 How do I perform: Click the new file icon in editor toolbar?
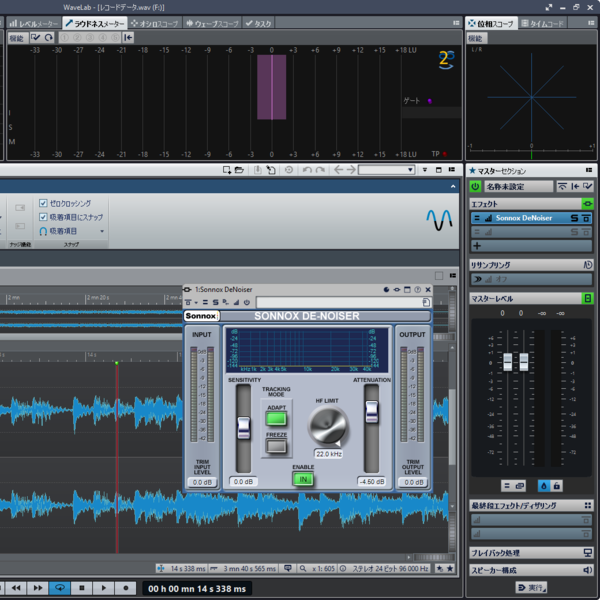(x=227, y=170)
